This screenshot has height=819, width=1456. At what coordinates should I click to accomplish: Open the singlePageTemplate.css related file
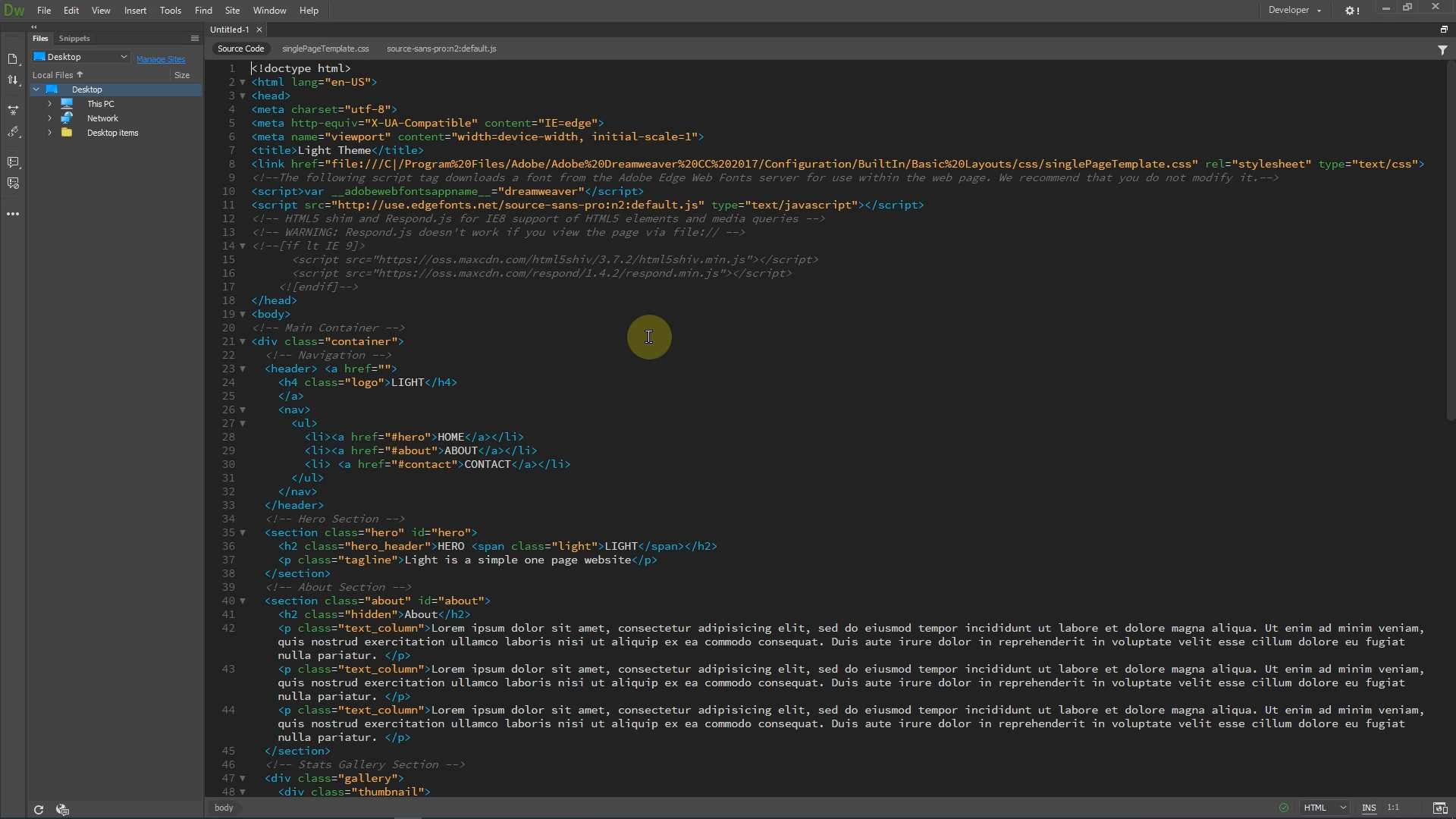point(325,49)
